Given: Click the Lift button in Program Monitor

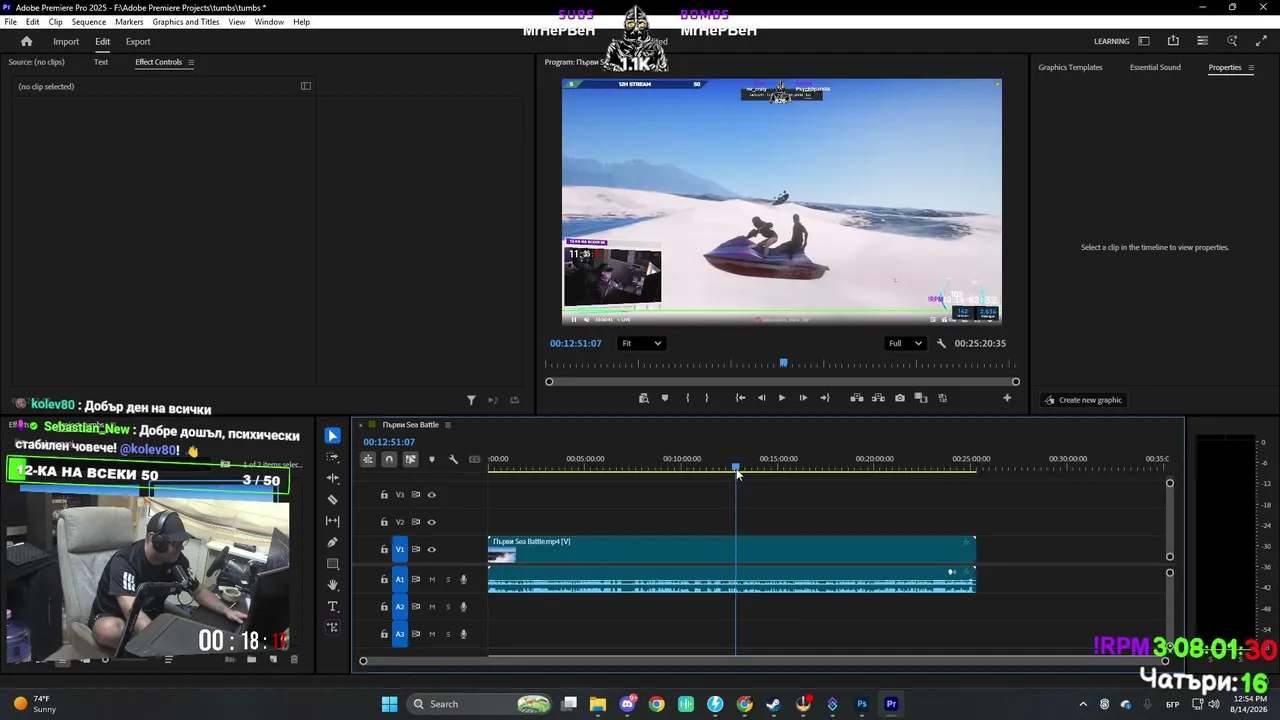Looking at the screenshot, I should pyautogui.click(x=857, y=398).
